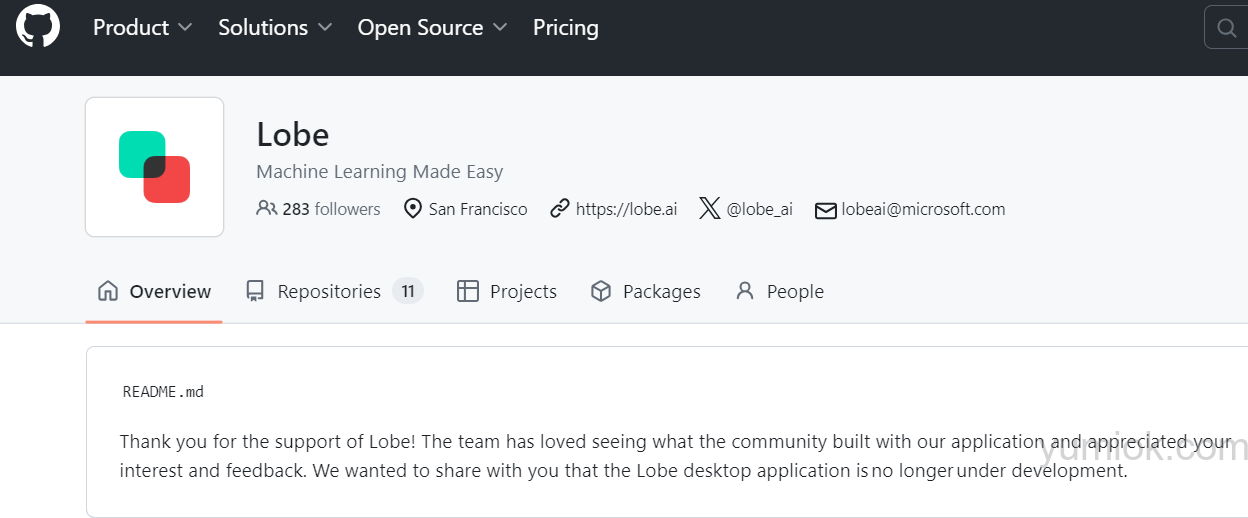Open the Projects tab
Viewport: 1248px width, 518px height.
pos(507,291)
